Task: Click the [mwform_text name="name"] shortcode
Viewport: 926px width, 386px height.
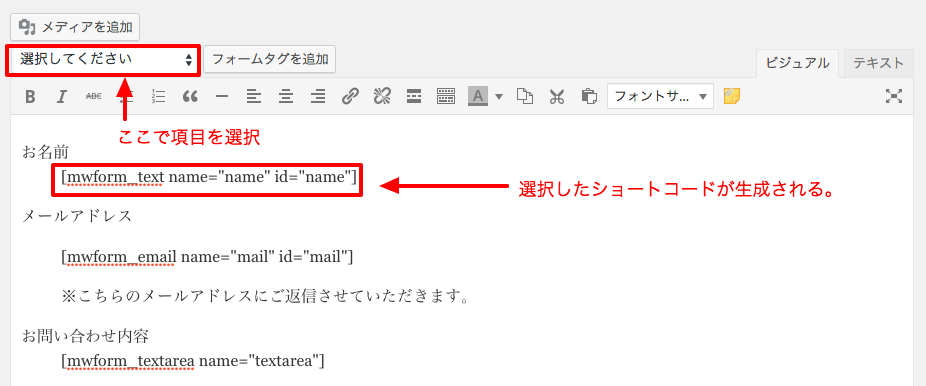Action: tap(209, 177)
